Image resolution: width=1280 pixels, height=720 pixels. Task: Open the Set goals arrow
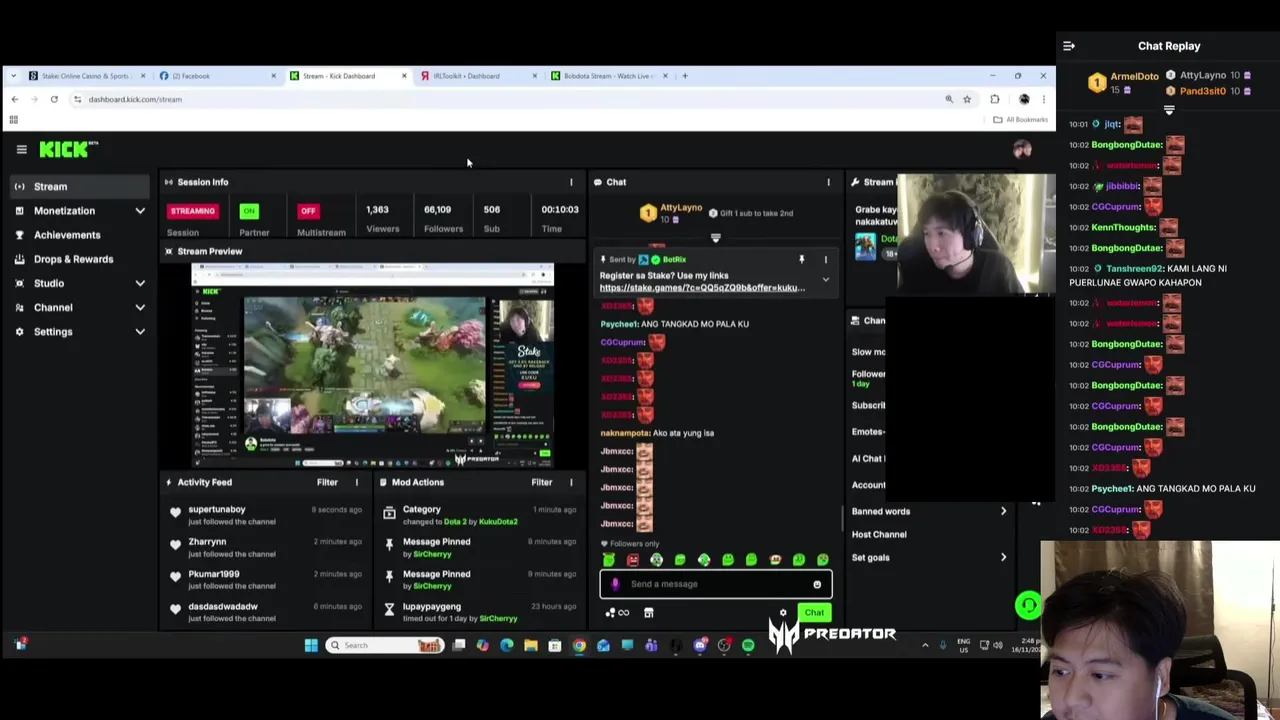(x=1003, y=558)
